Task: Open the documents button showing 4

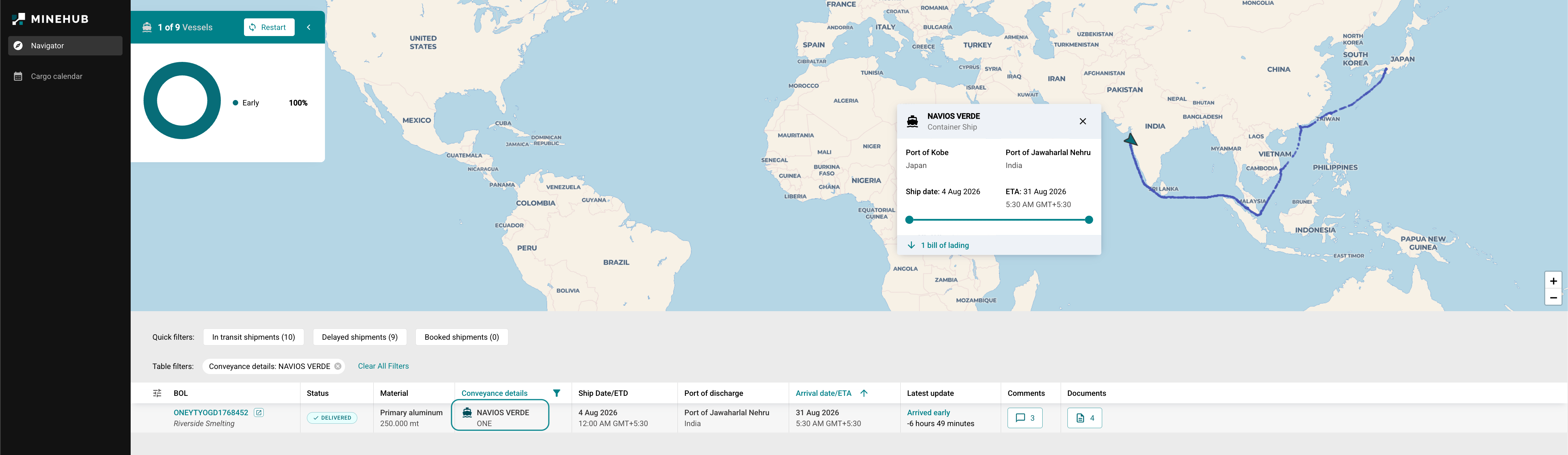Action: [x=1085, y=418]
